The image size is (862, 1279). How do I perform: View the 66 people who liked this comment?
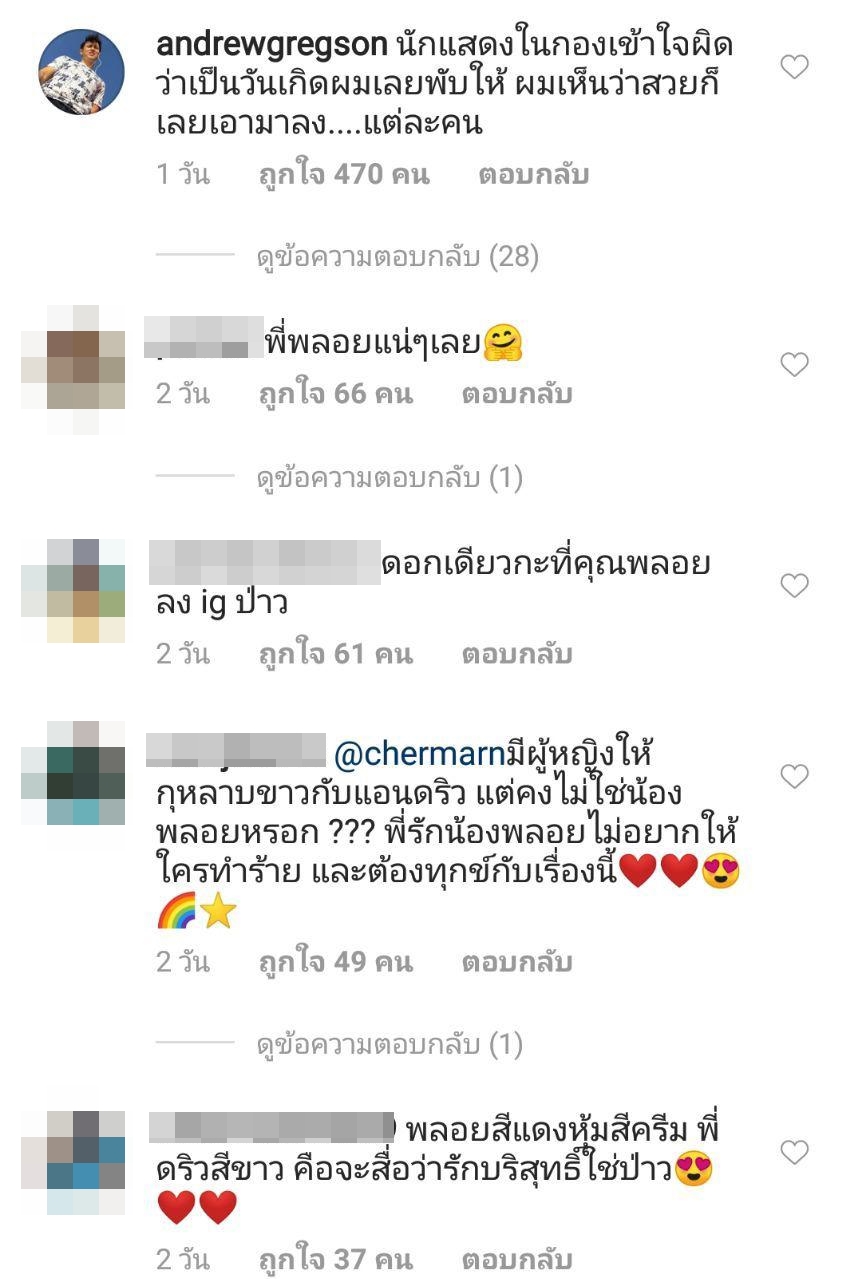(335, 394)
